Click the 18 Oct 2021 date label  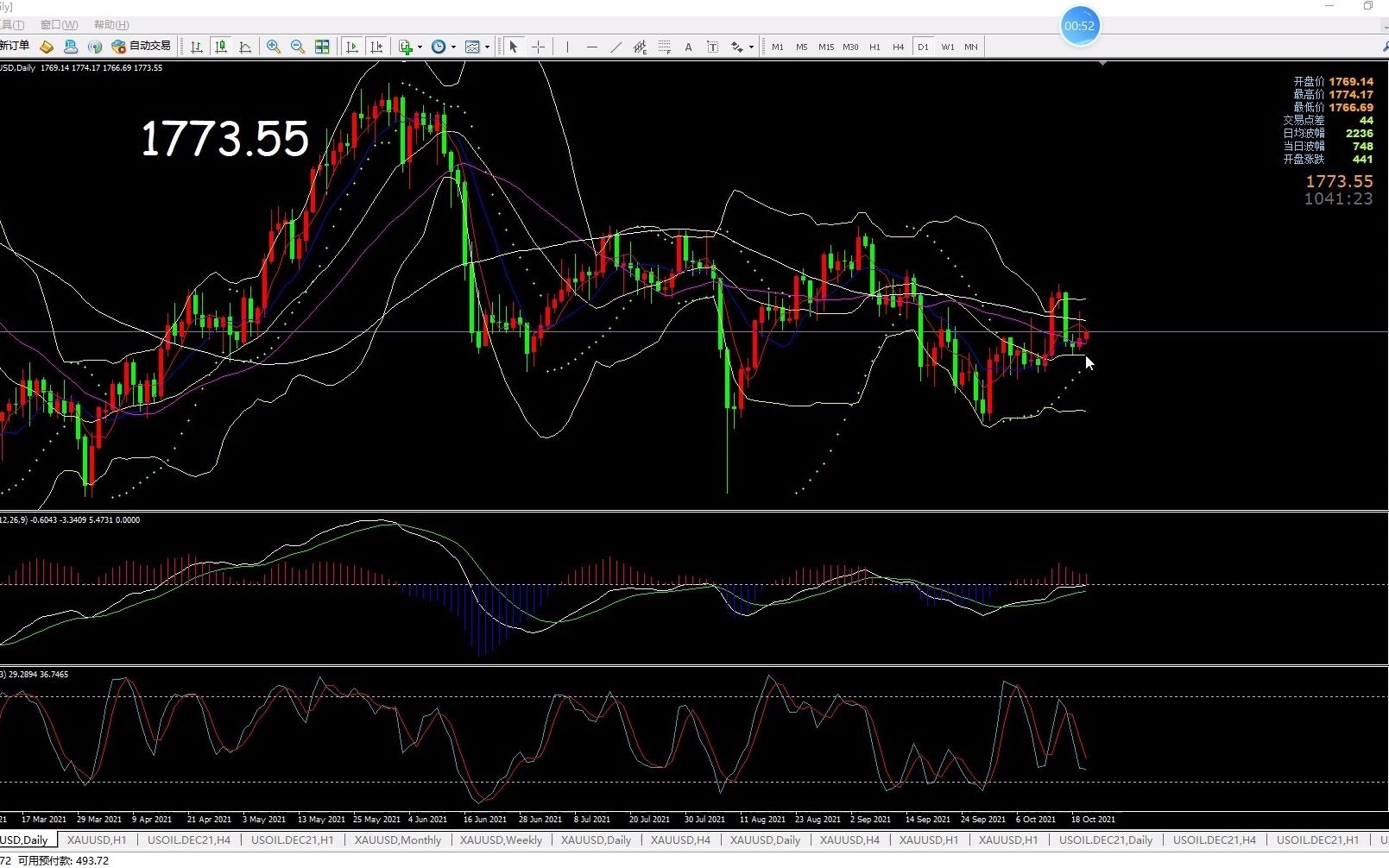pos(1093,819)
